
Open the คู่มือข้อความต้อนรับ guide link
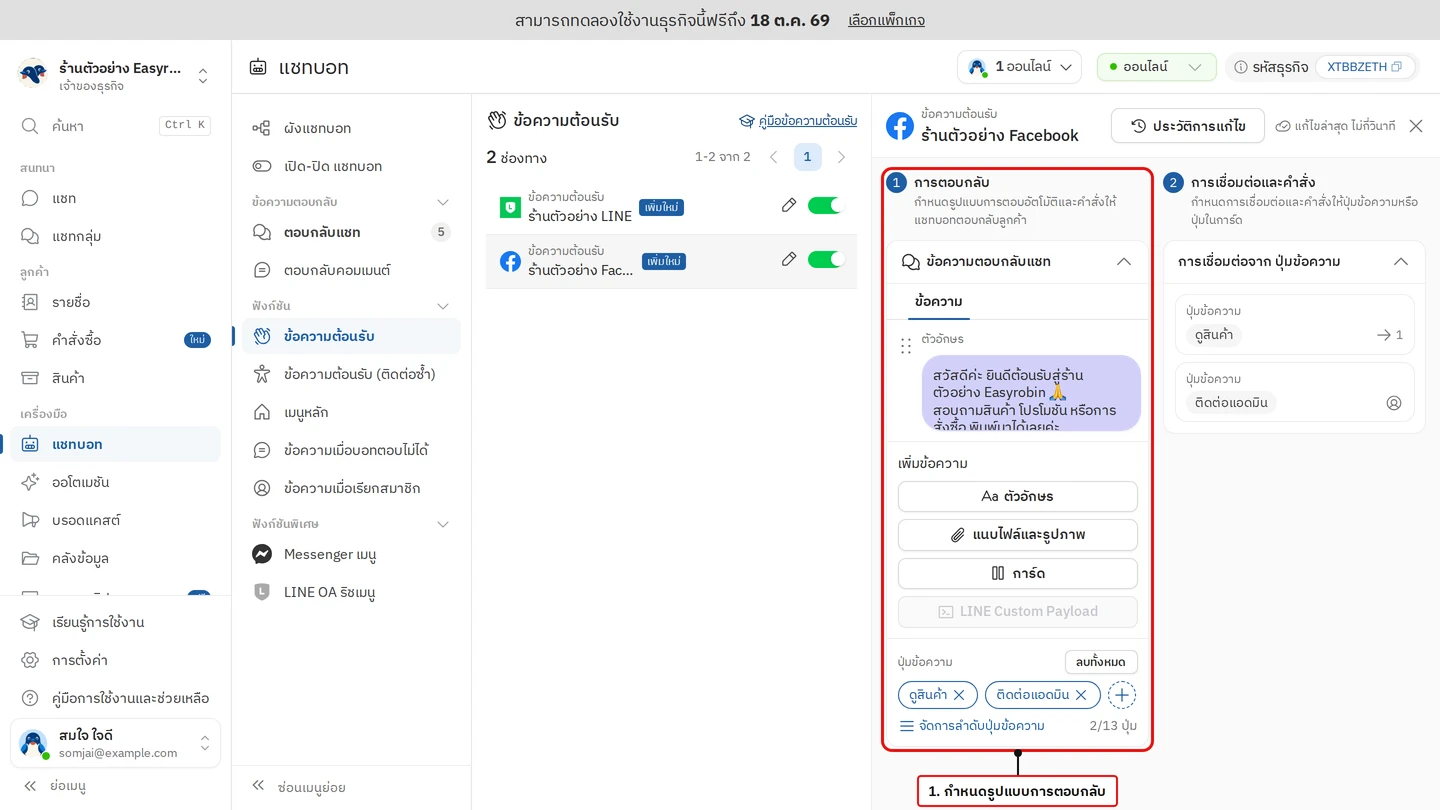(798, 121)
